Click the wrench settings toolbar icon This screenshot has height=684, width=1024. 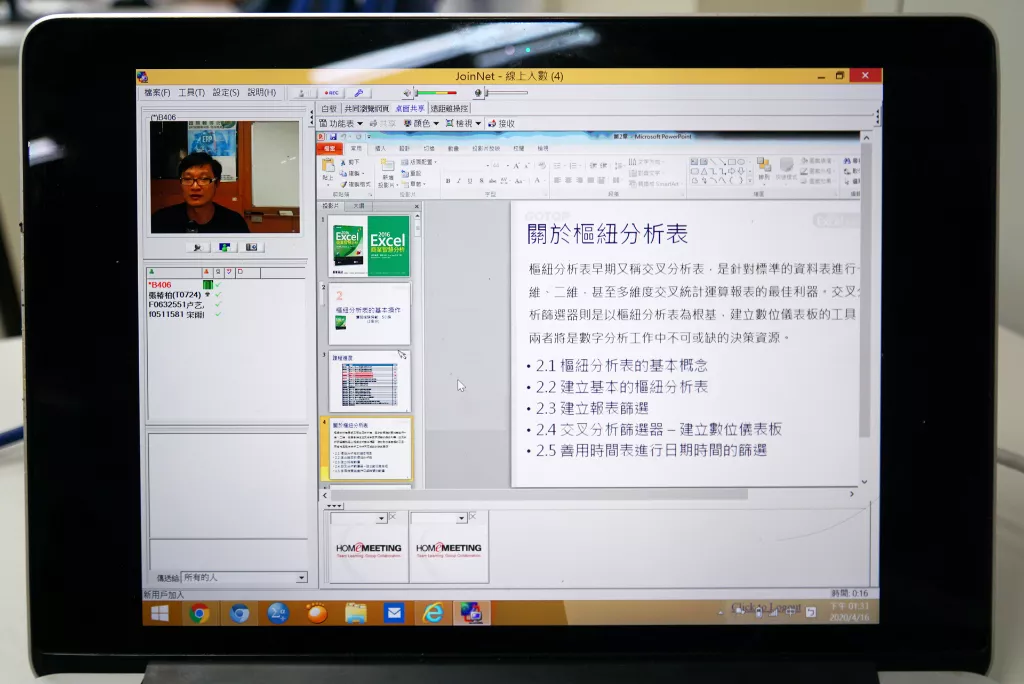pos(359,93)
